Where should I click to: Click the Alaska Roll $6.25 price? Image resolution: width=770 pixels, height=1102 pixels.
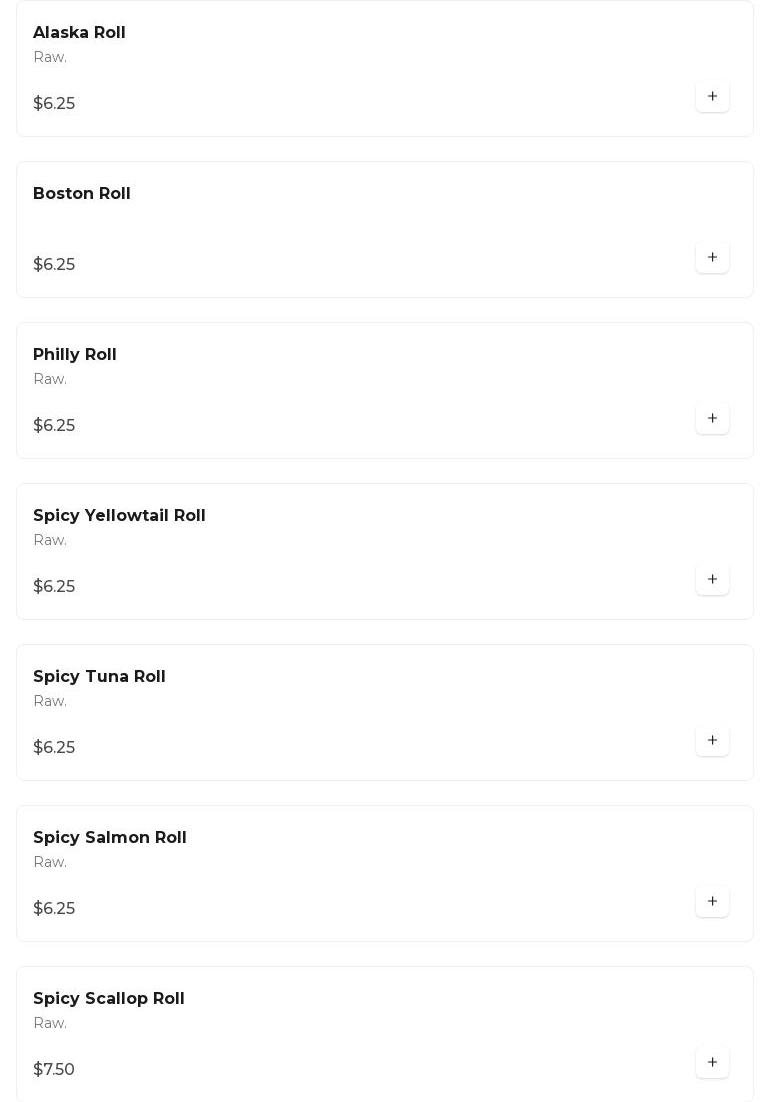[x=54, y=104]
